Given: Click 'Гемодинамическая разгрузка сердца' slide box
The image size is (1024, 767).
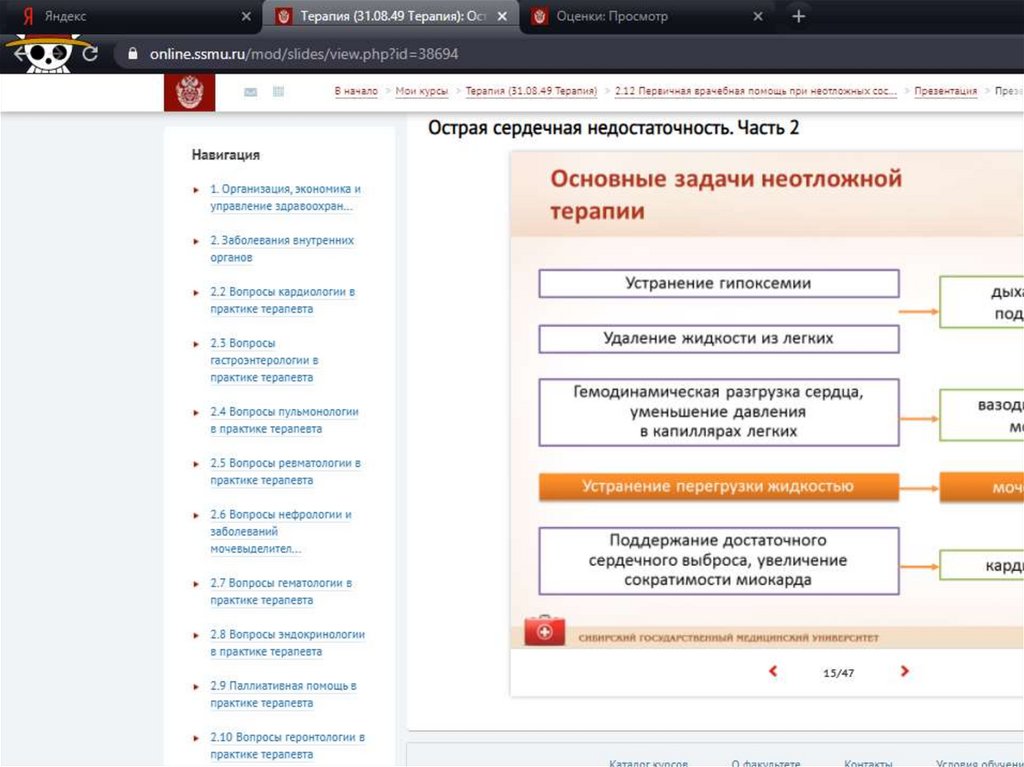Looking at the screenshot, I should coord(718,412).
